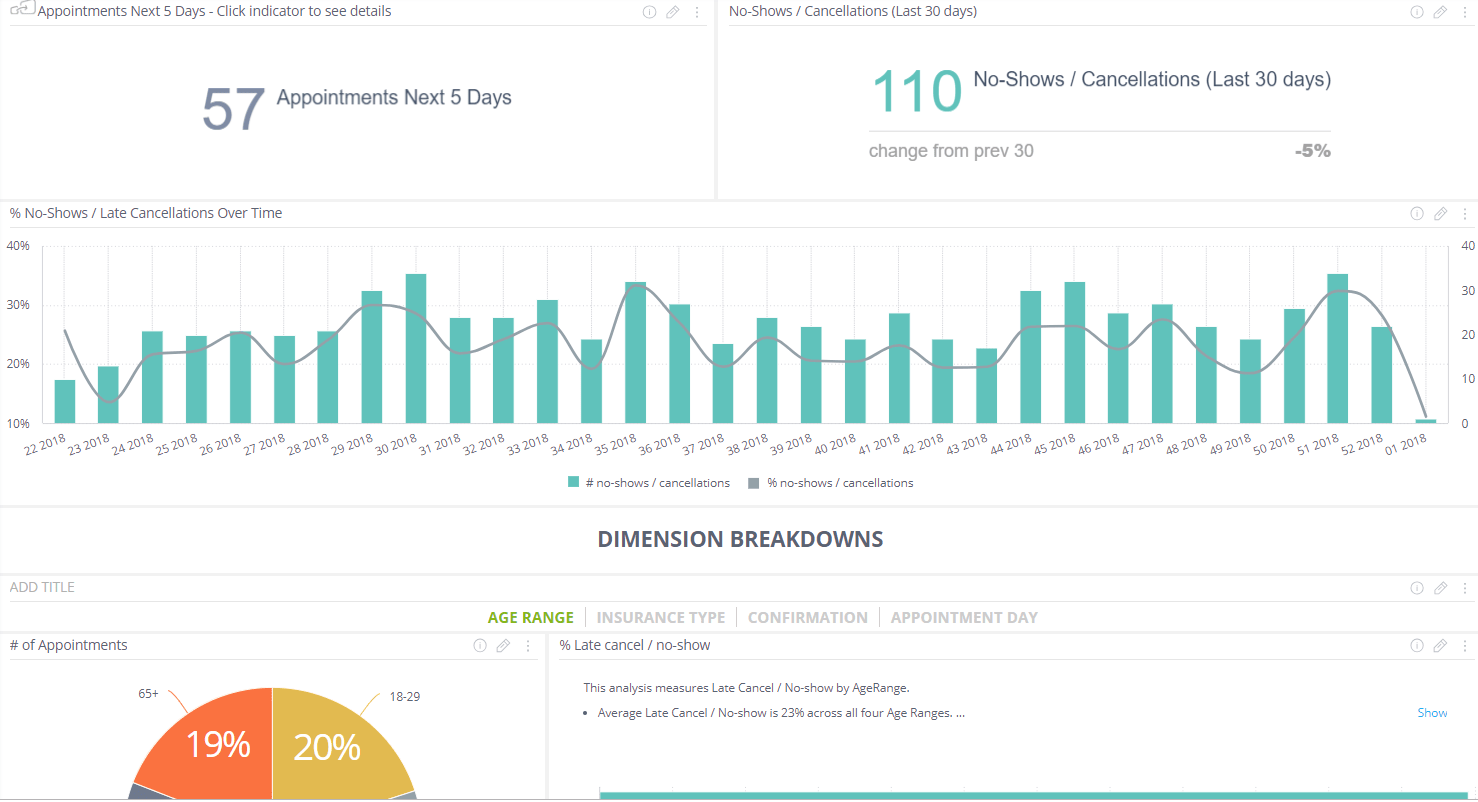Select the APPOINTMENT DAY tab

[x=964, y=618]
